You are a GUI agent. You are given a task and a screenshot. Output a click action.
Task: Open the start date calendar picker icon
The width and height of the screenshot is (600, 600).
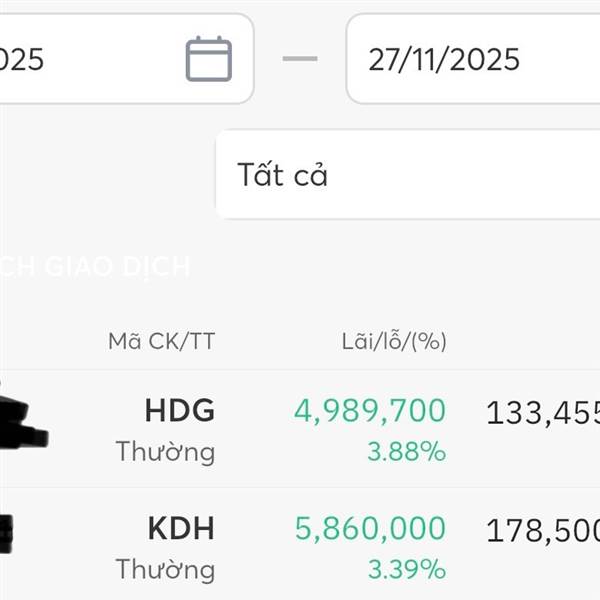(208, 59)
